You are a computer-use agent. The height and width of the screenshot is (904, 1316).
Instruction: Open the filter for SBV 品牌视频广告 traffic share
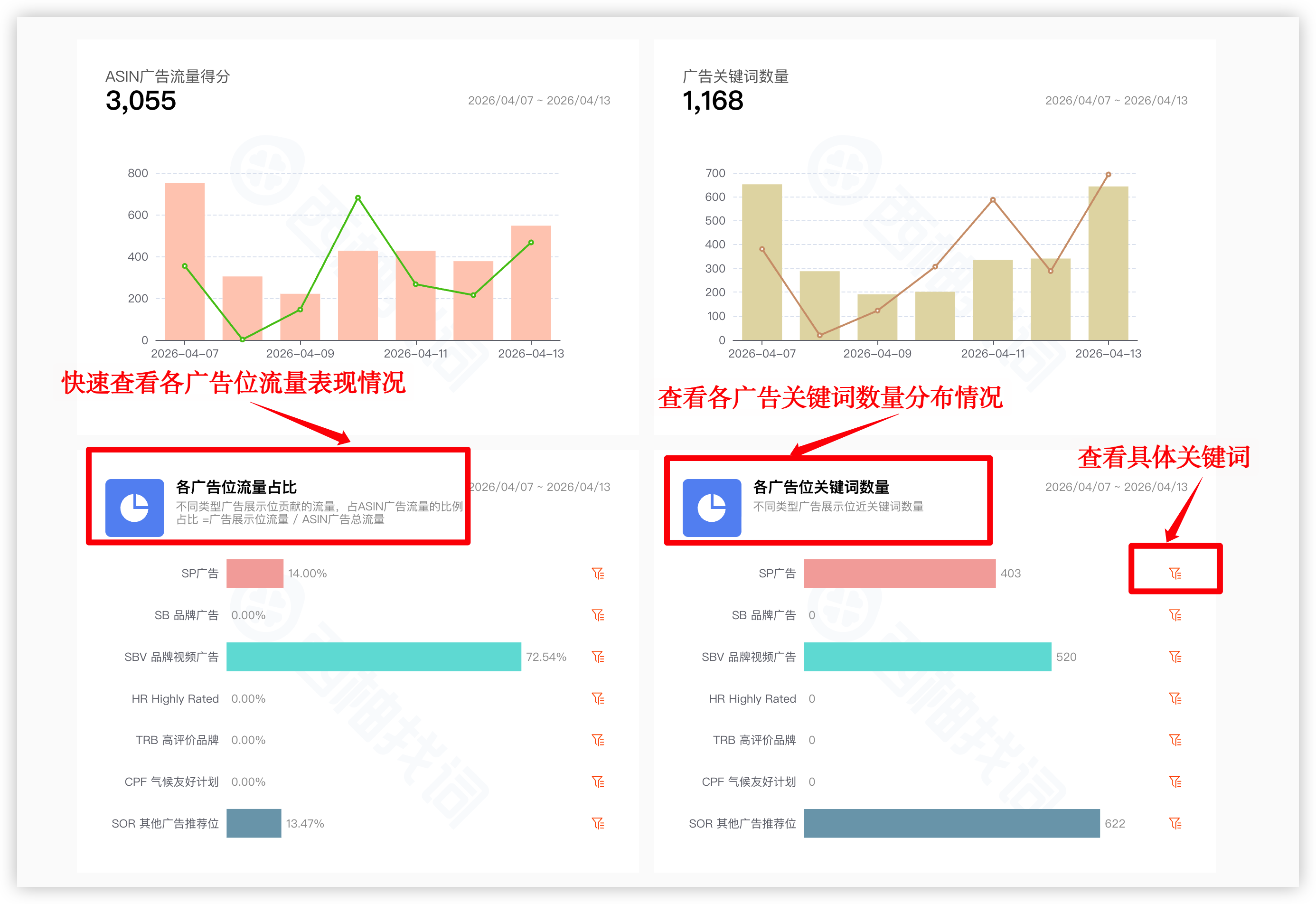pyautogui.click(x=599, y=657)
